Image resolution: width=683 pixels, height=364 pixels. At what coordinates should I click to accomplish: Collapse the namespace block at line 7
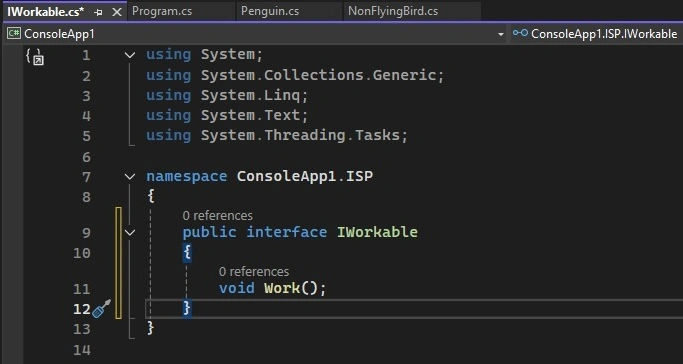(x=130, y=177)
